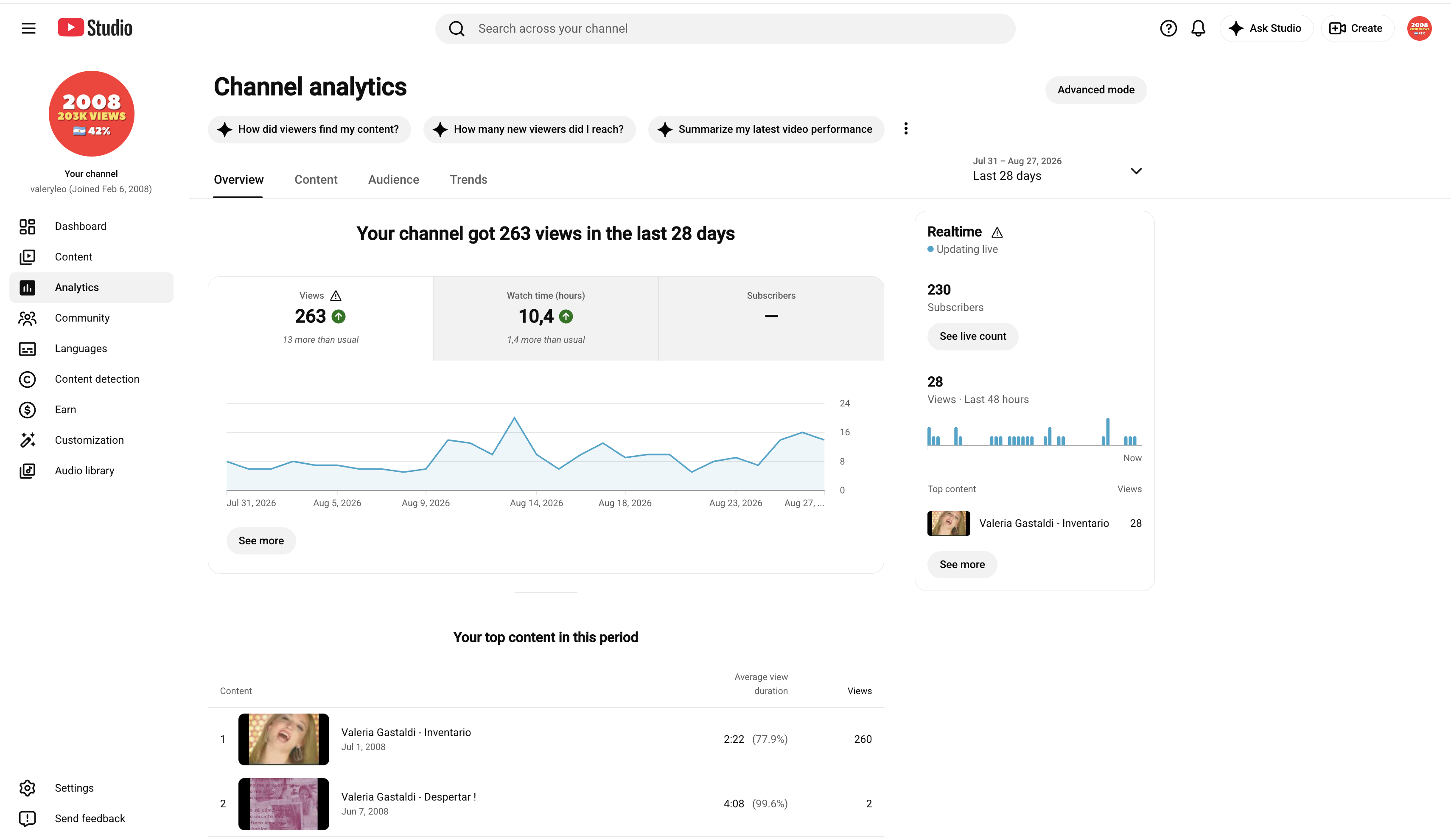Click the large channel profile picture
The image size is (1451, 840).
point(91,113)
